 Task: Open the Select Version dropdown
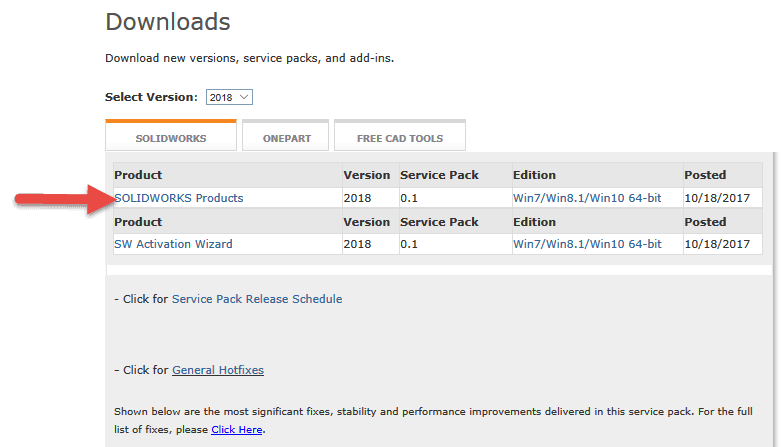point(229,97)
